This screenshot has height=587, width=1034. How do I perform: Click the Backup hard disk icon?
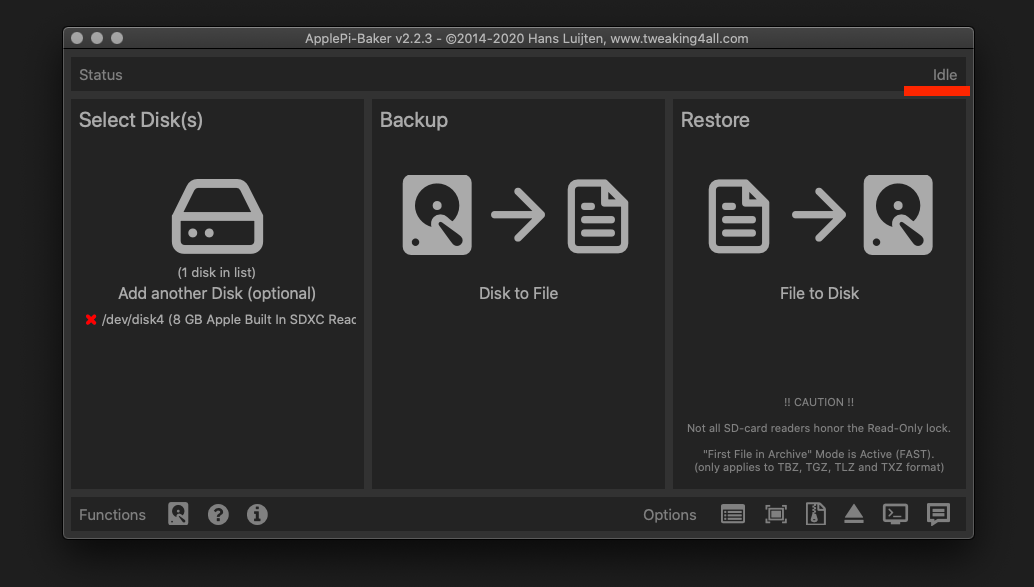click(x=437, y=215)
